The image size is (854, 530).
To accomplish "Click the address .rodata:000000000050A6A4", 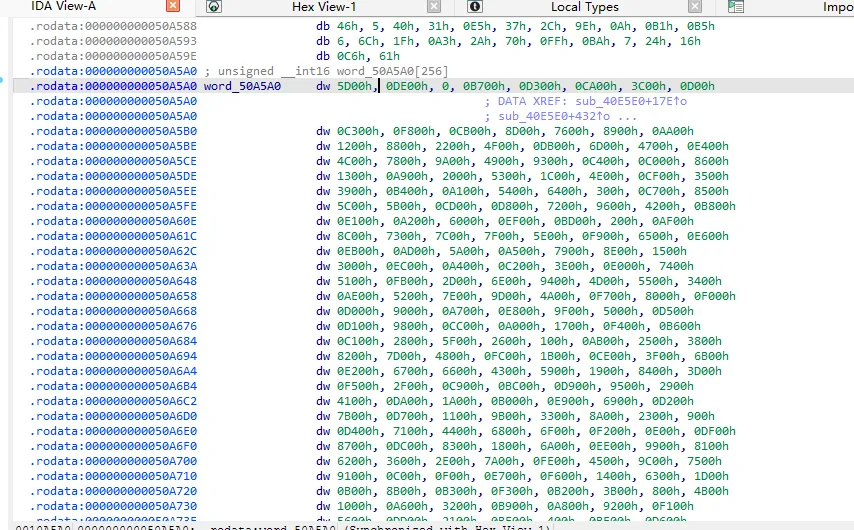I will tap(113, 371).
